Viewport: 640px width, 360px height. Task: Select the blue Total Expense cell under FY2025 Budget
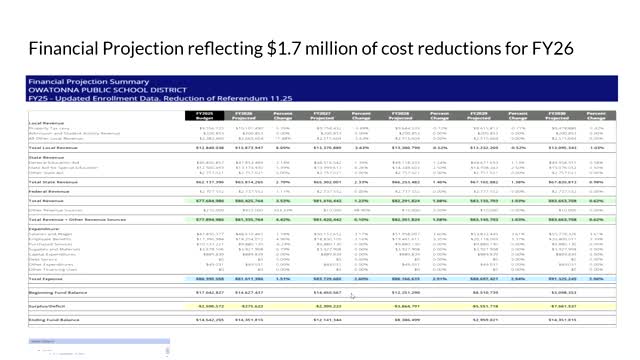pyautogui.click(x=210, y=279)
